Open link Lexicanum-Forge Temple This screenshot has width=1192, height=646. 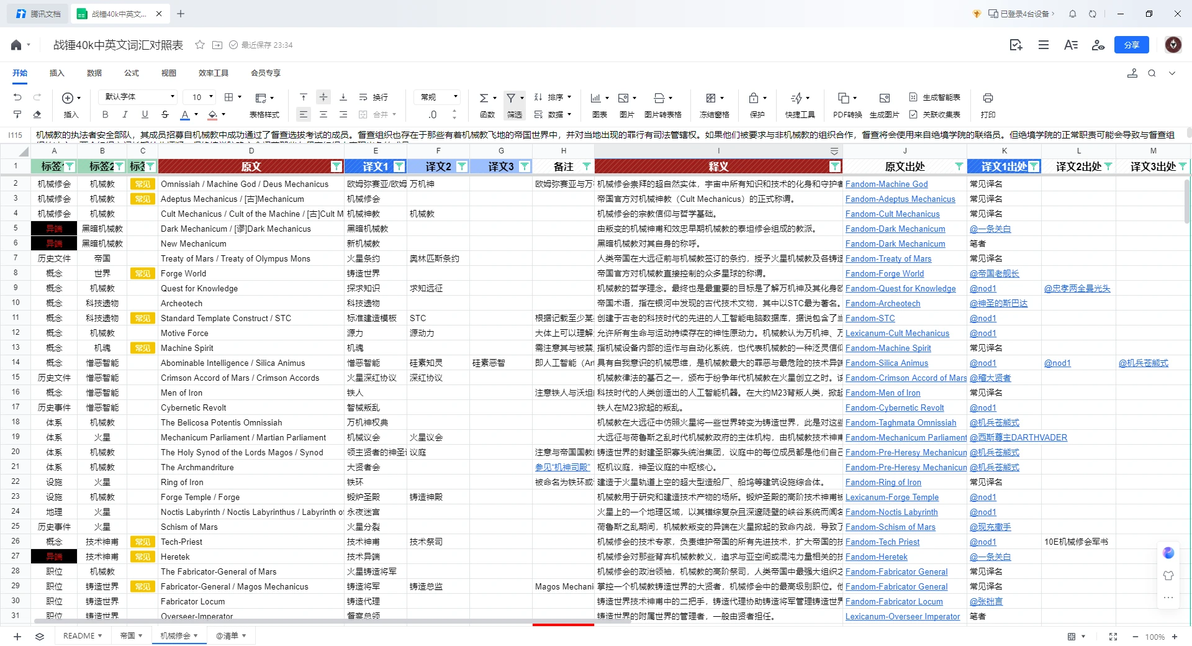click(892, 497)
